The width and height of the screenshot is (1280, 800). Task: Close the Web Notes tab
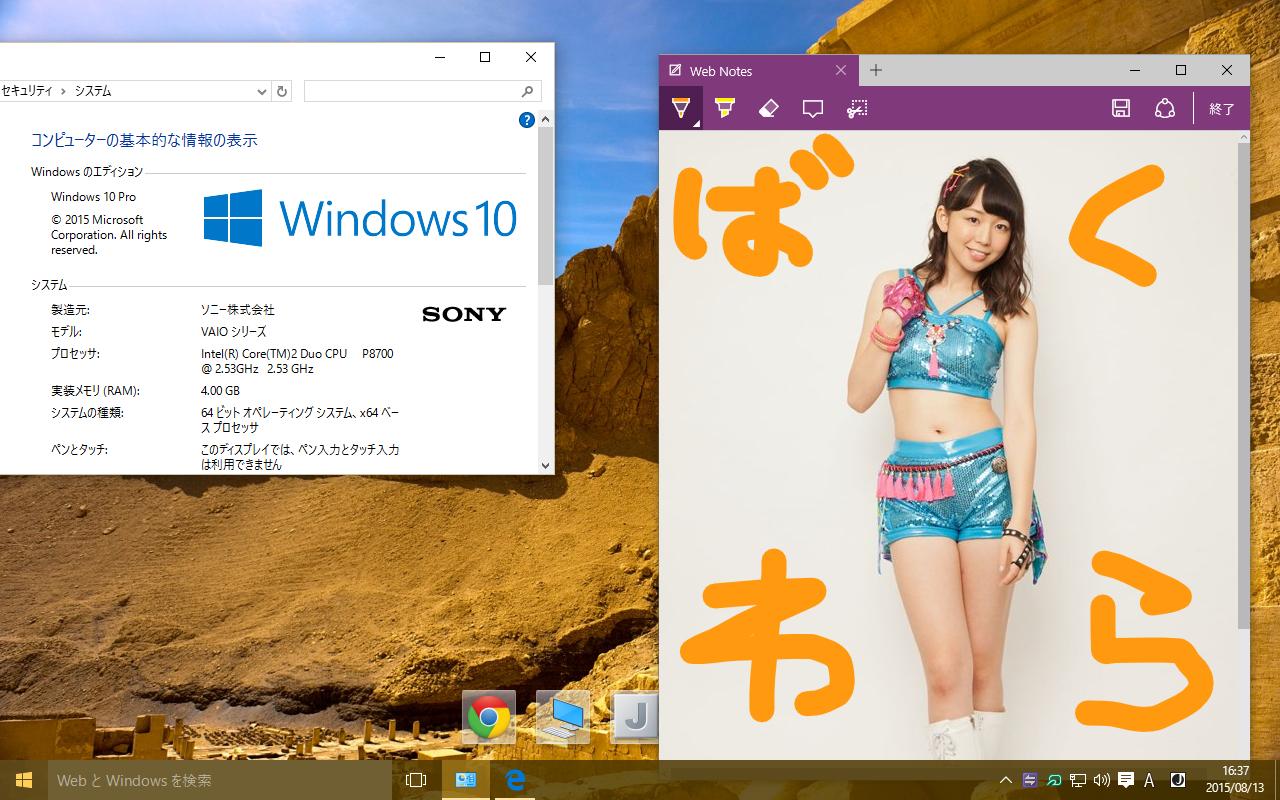[840, 70]
